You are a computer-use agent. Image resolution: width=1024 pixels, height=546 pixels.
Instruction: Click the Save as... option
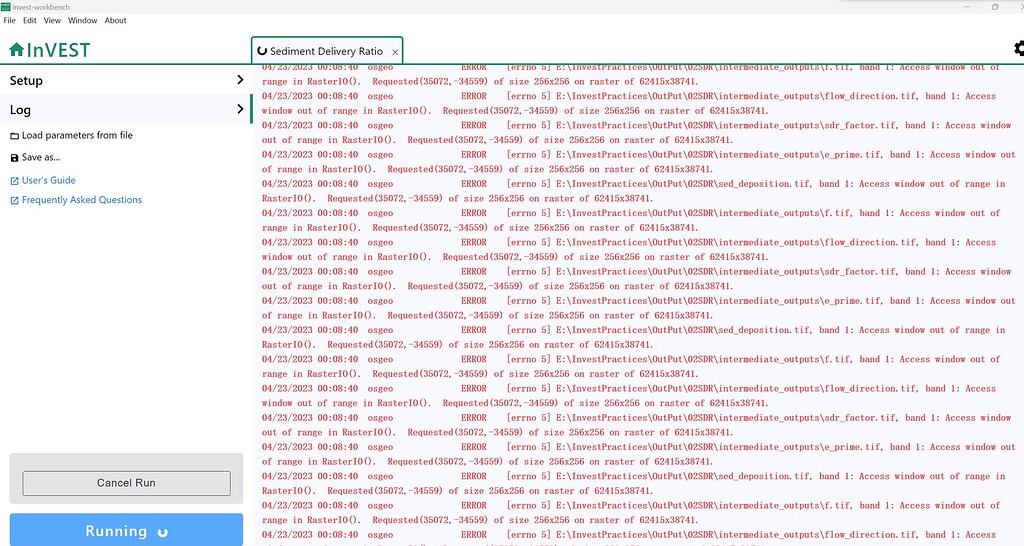[x=35, y=157]
